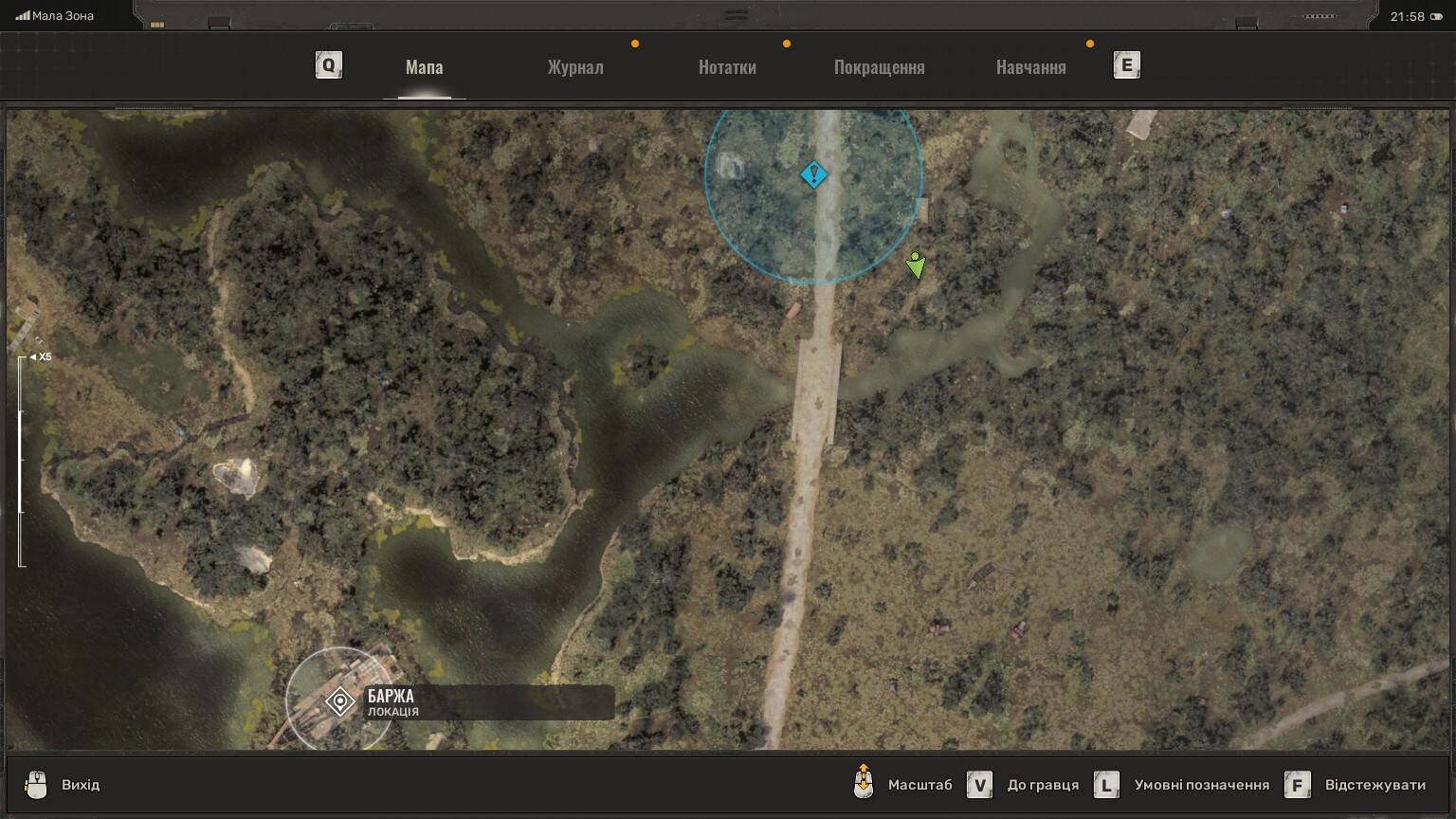Click the 21:58 clock display
This screenshot has height=819, width=1456.
click(x=1407, y=16)
